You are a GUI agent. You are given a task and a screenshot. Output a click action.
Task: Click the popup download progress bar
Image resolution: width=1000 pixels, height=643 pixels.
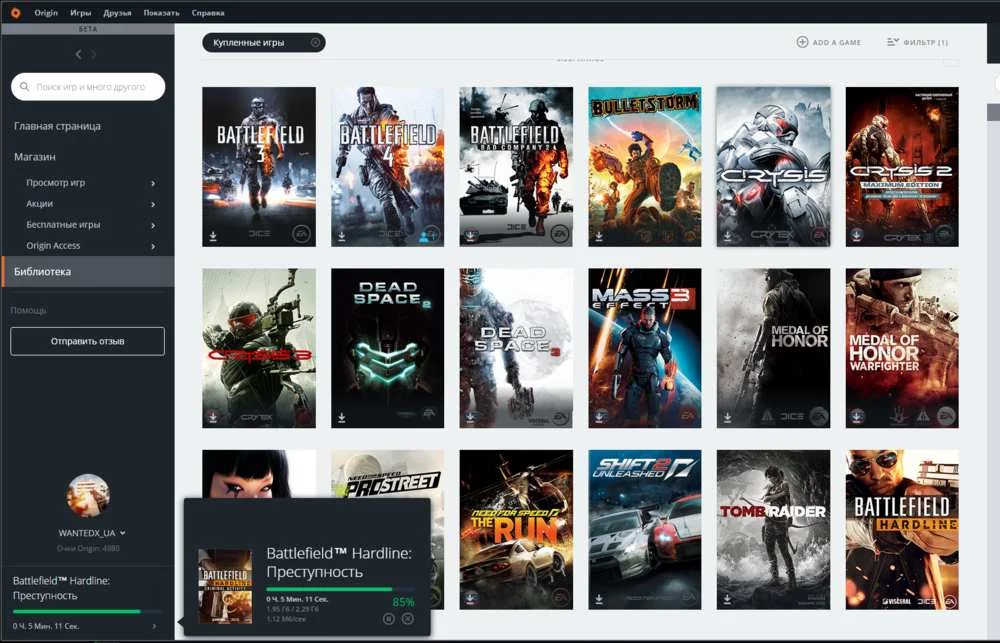coord(340,589)
